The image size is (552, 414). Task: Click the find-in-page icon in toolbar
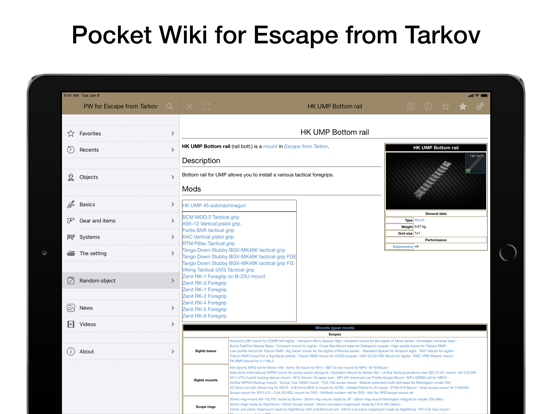tap(411, 106)
